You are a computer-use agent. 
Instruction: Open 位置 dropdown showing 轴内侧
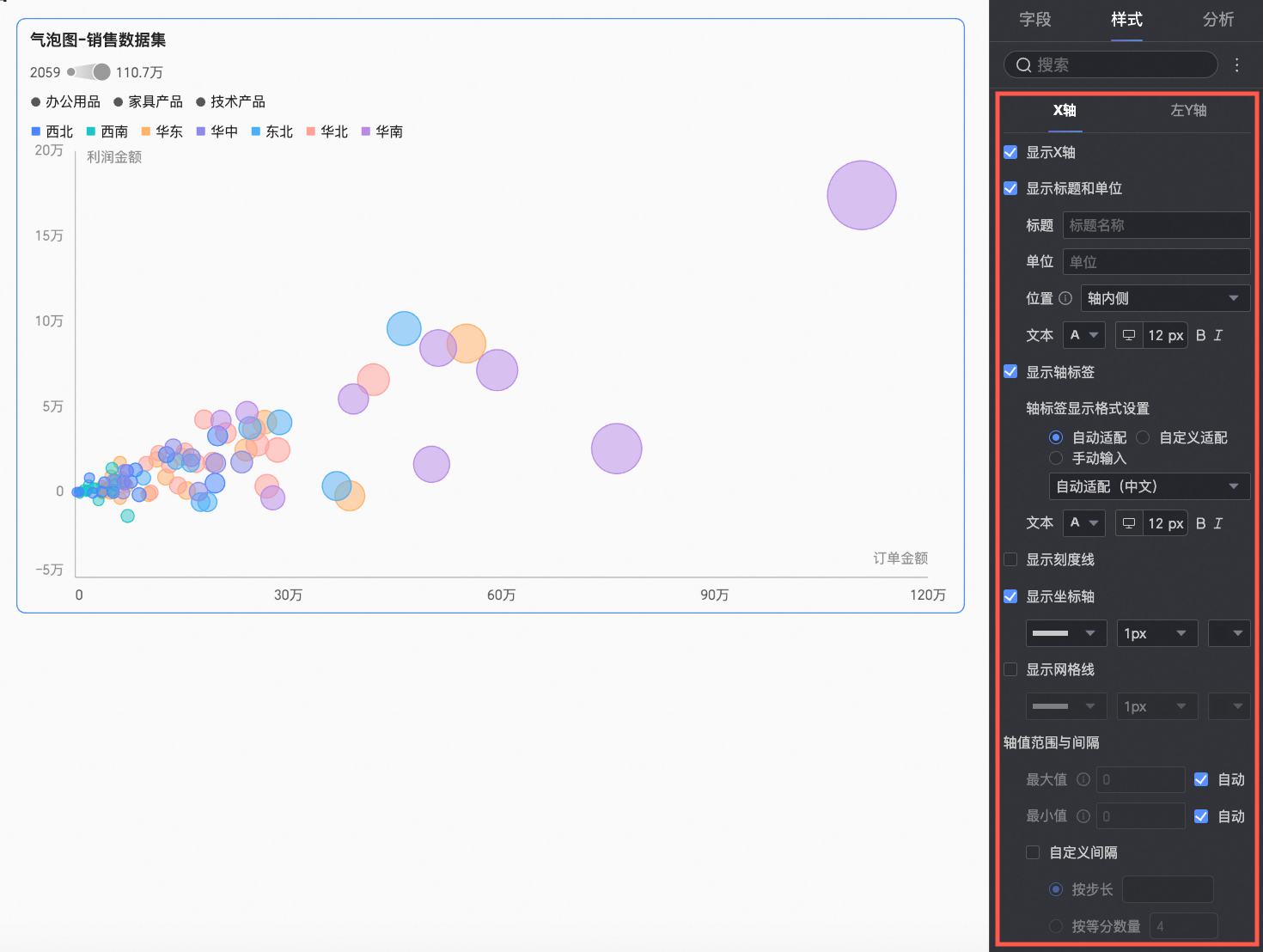(1165, 298)
